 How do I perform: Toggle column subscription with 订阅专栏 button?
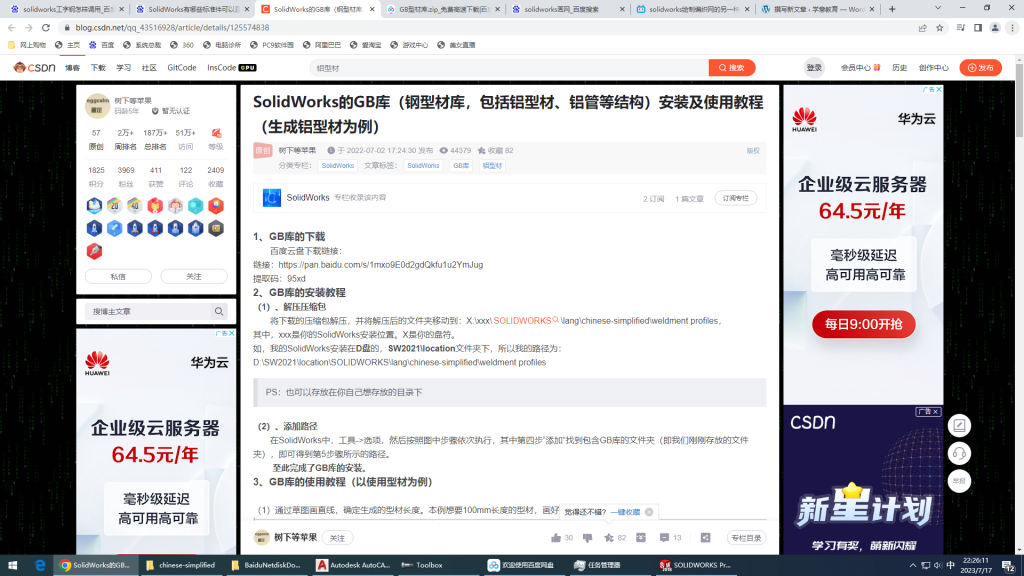click(735, 198)
